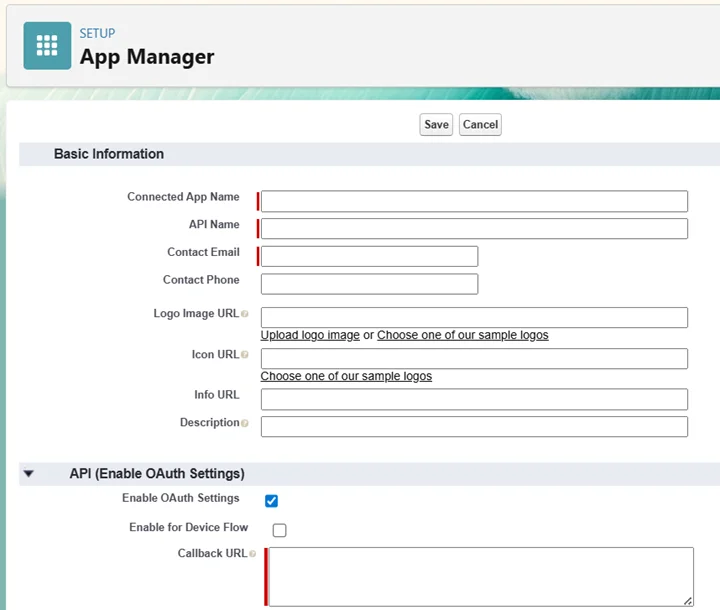Image resolution: width=720 pixels, height=610 pixels.
Task: Select the Contact Email text box
Action: click(369, 256)
